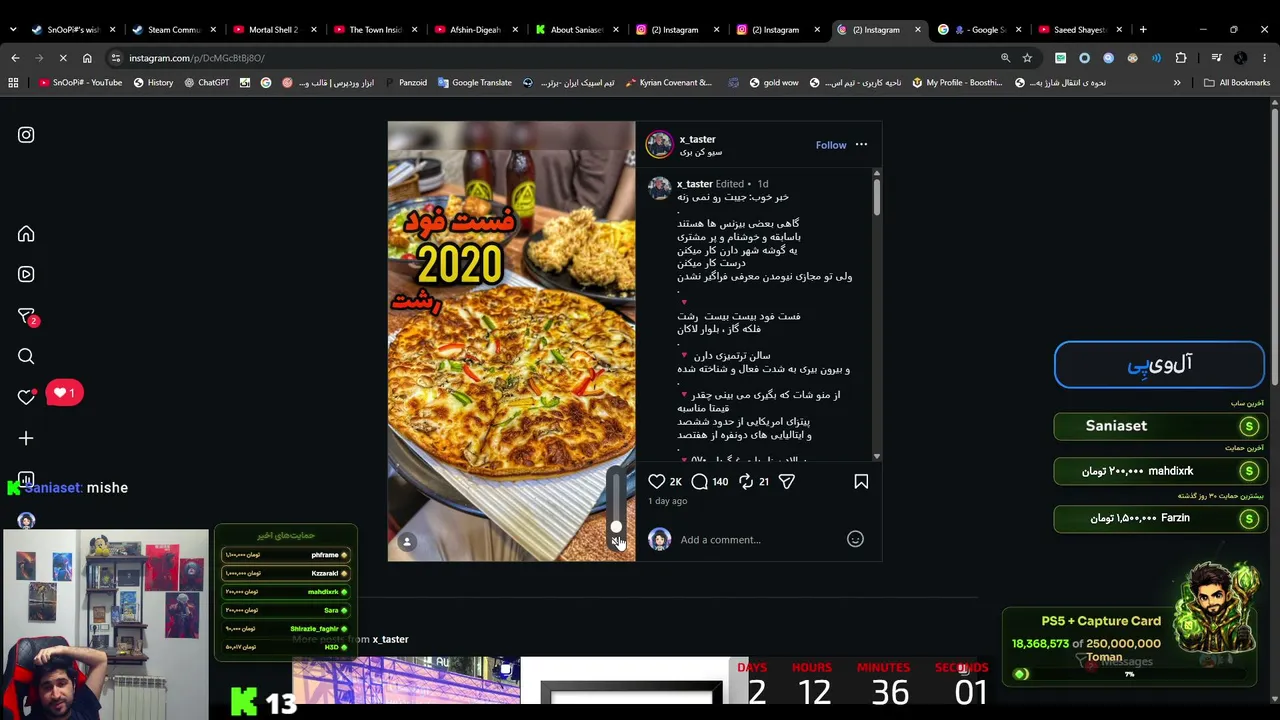1280x720 pixels.
Task: Open emoji picker in comment box
Action: tap(855, 539)
